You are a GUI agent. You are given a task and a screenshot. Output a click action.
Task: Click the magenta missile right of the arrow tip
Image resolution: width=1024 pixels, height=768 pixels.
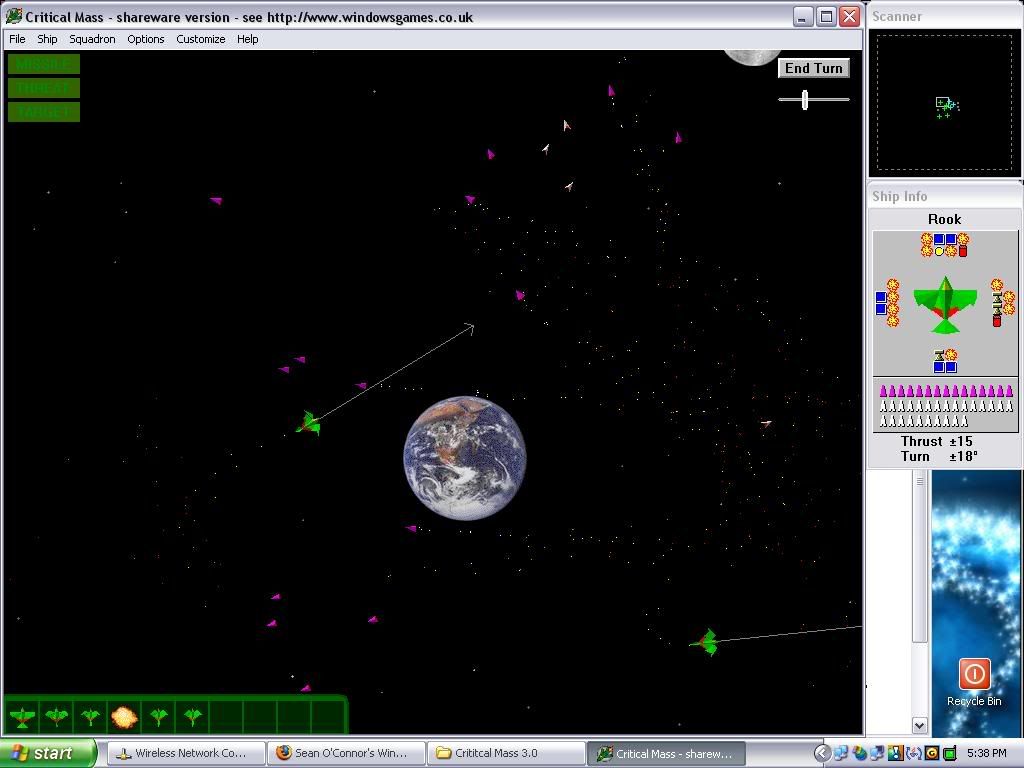[520, 295]
